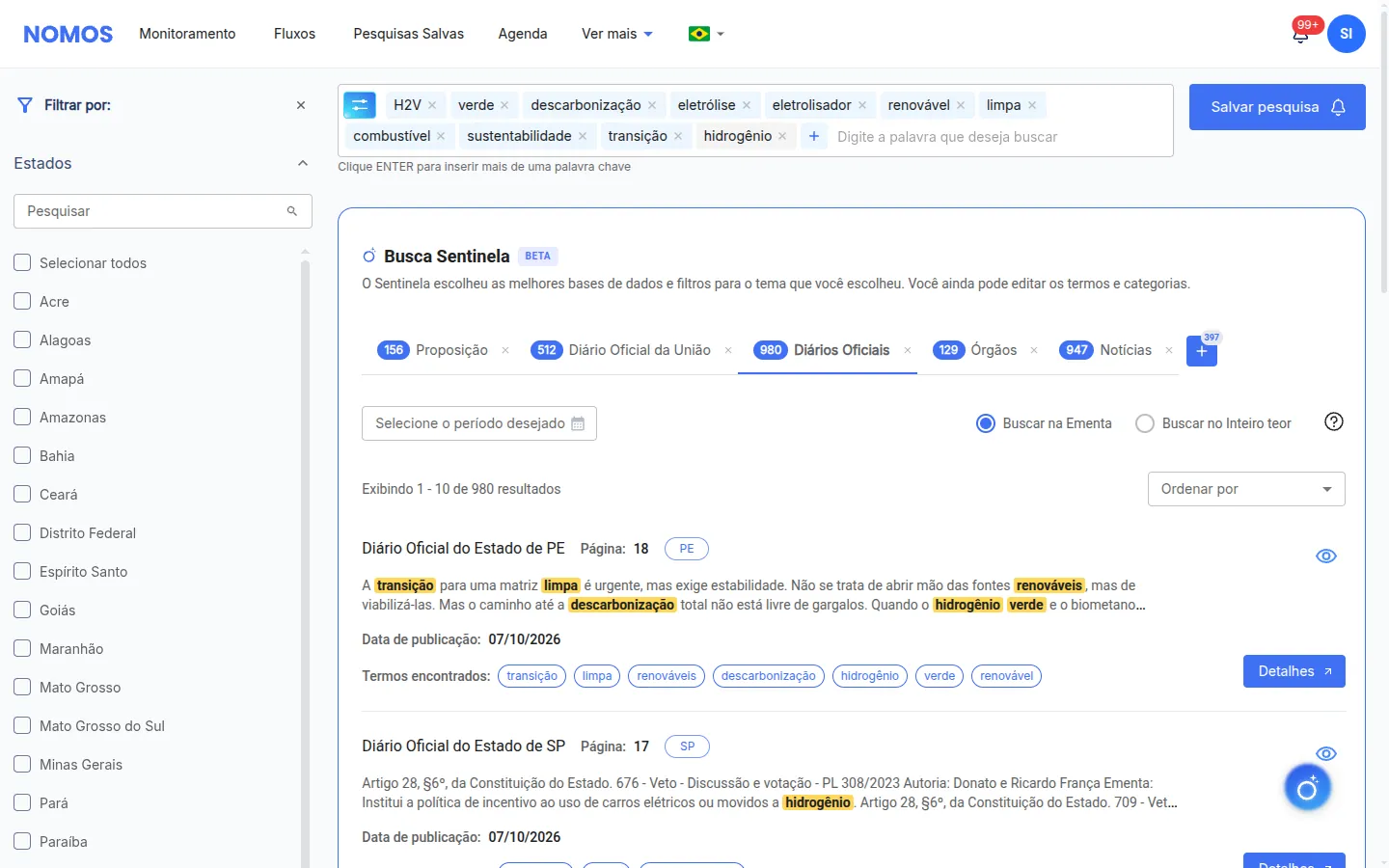Tick the Acre state checkbox
Image resolution: width=1389 pixels, height=868 pixels.
click(22, 301)
